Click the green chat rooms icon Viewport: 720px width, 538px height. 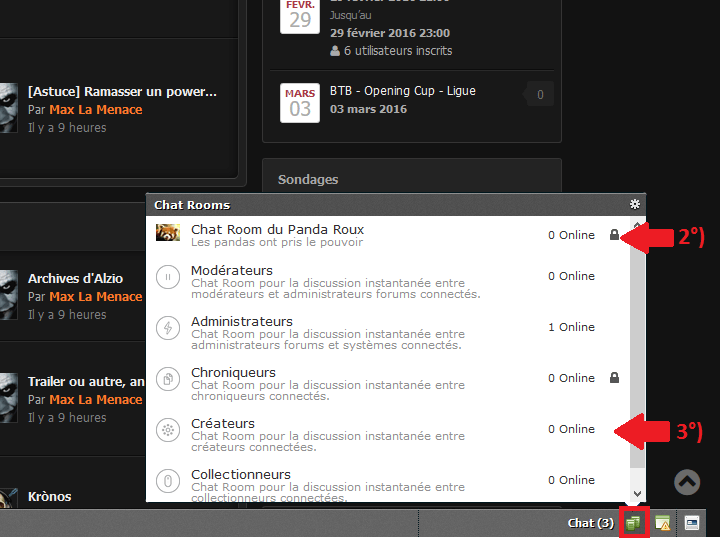[634, 522]
